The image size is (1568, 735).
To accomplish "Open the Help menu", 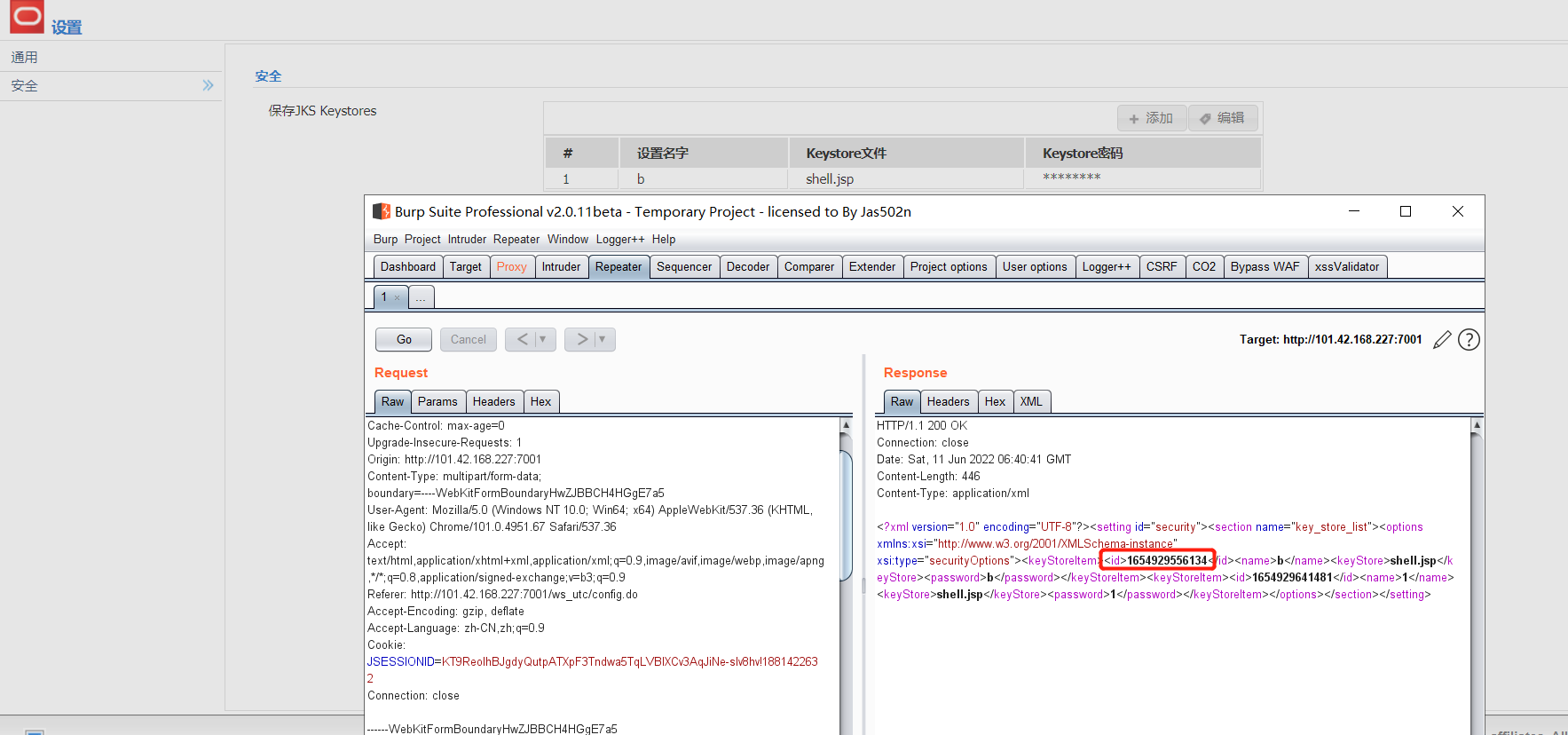I will (x=664, y=240).
